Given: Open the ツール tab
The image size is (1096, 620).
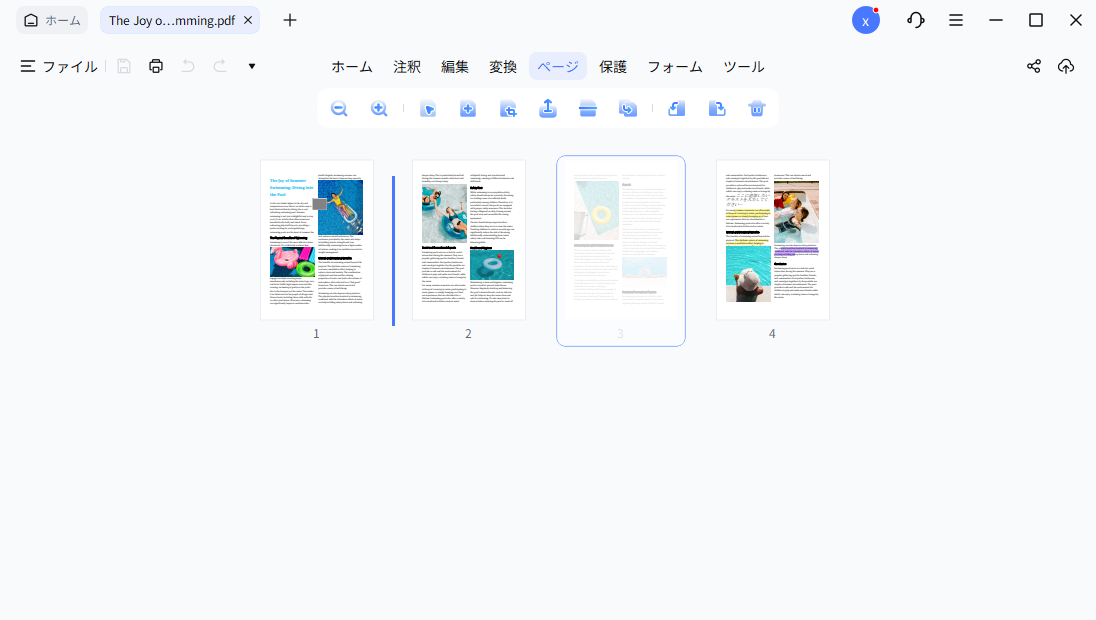Looking at the screenshot, I should (x=743, y=66).
